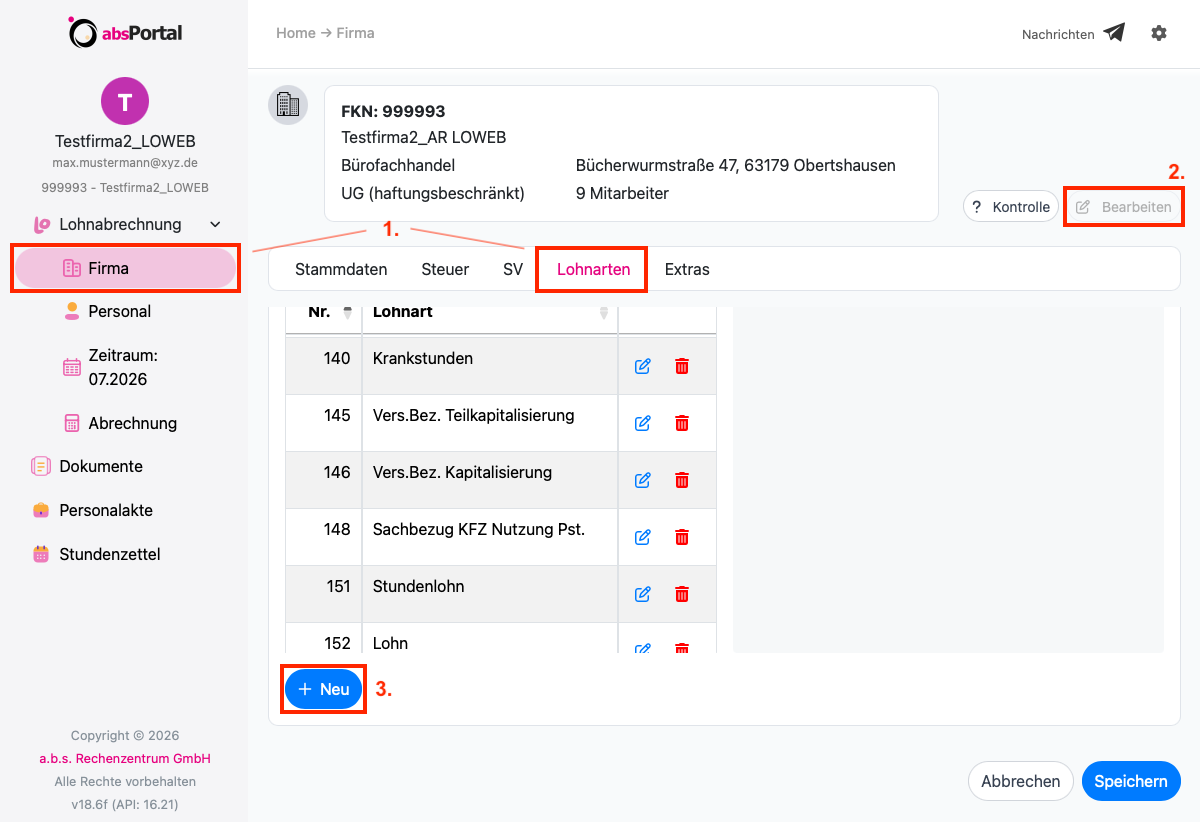Screen dimensions: 1200x822
Task: Open the Steuer tab
Action: [445, 269]
